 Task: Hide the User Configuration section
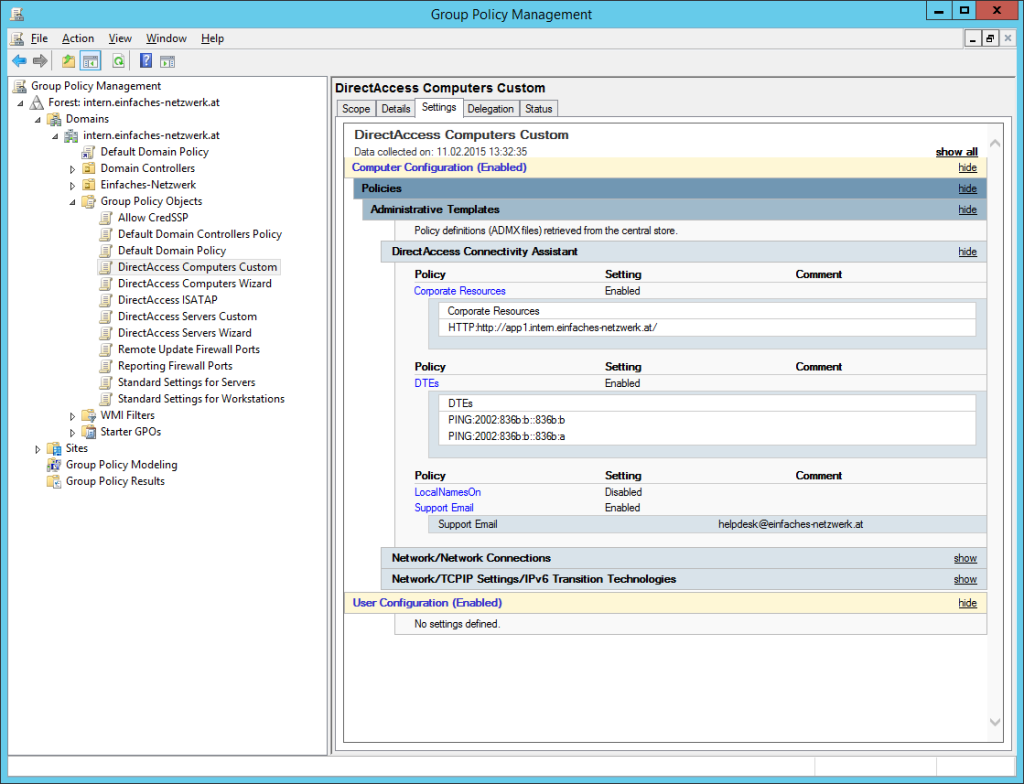966,603
